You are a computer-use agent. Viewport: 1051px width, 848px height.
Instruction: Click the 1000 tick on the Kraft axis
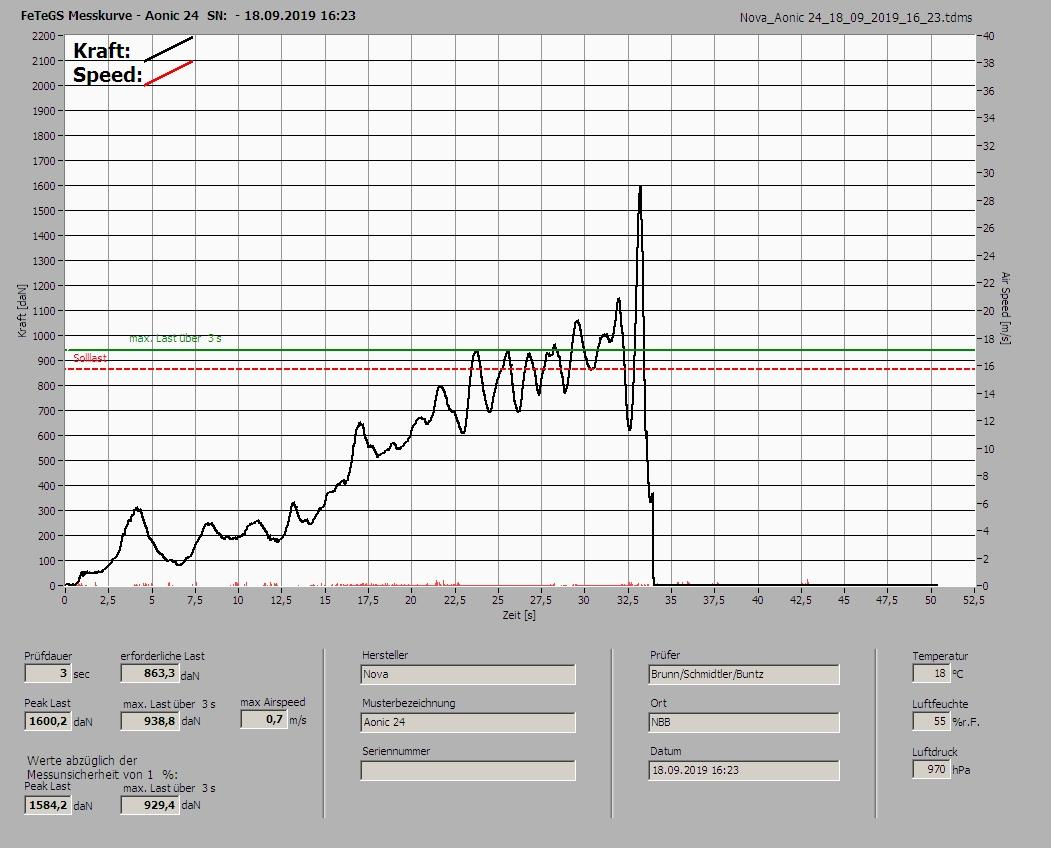coord(43,336)
